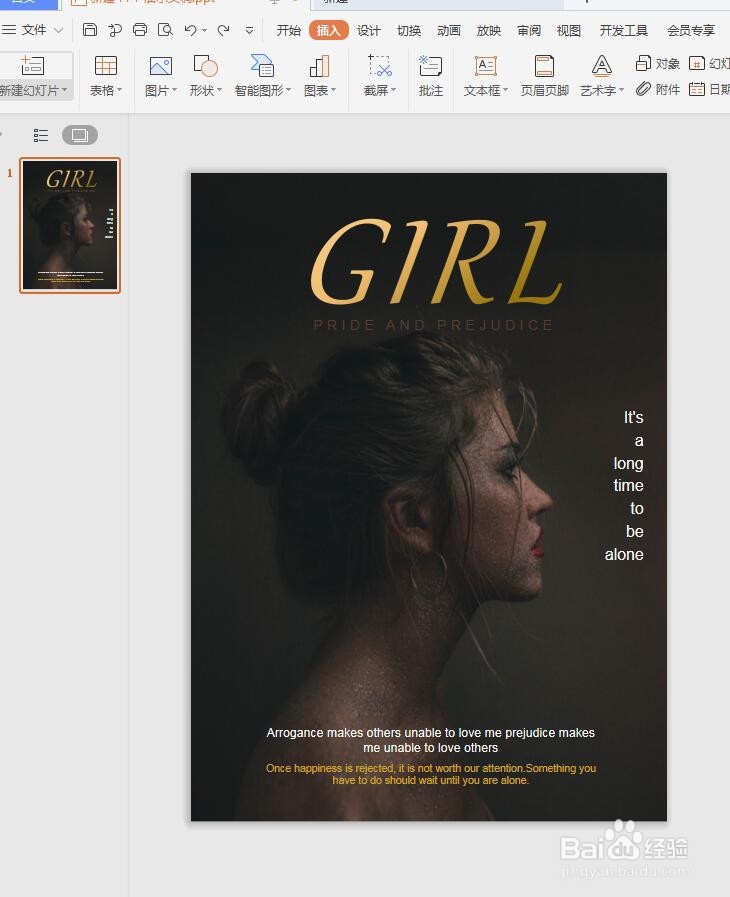The image size is (730, 897).
Task: Expand the 图片 dropdown label
Action: [x=161, y=90]
